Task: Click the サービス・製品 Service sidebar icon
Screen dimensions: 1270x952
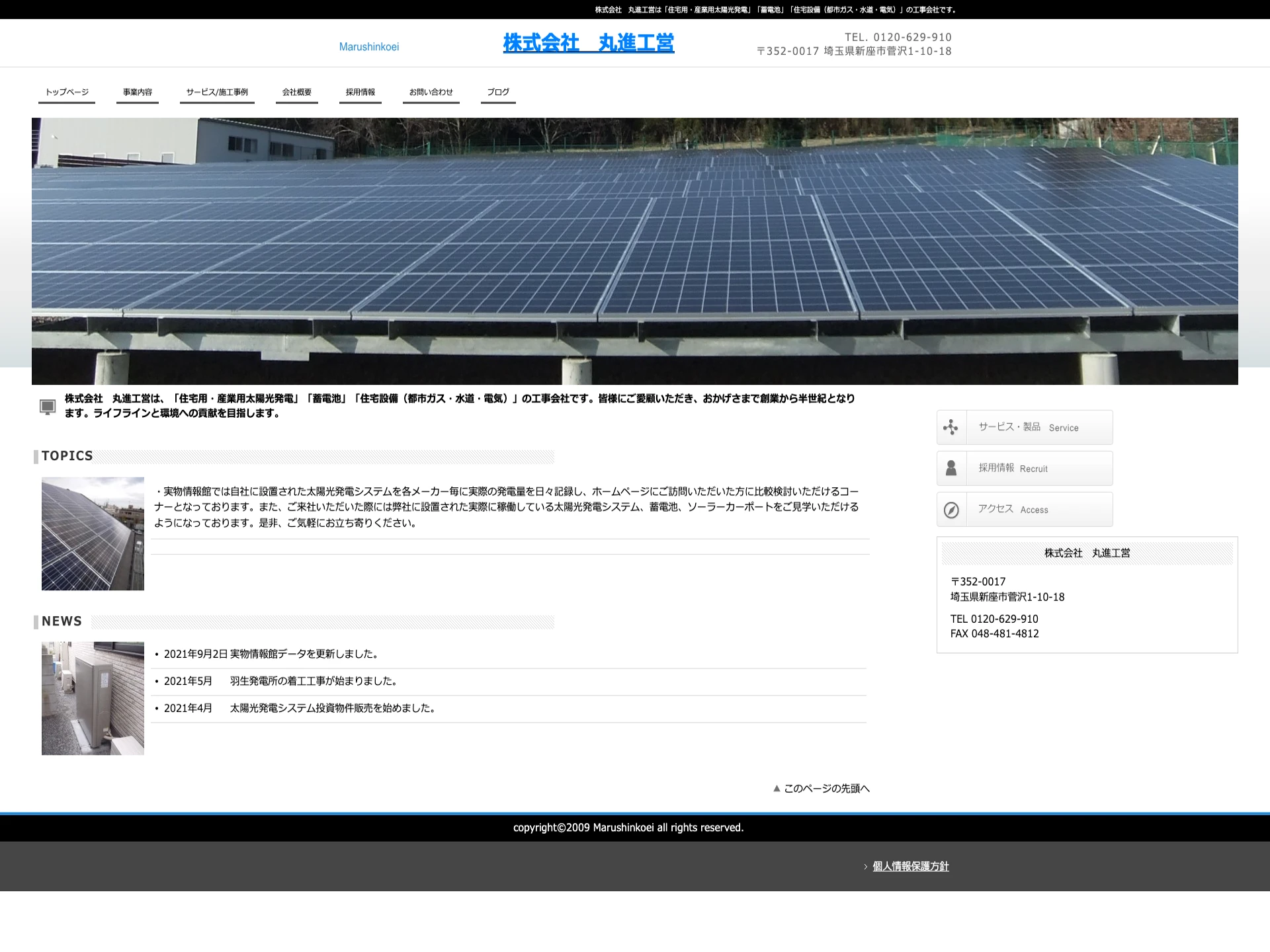Action: pos(952,426)
